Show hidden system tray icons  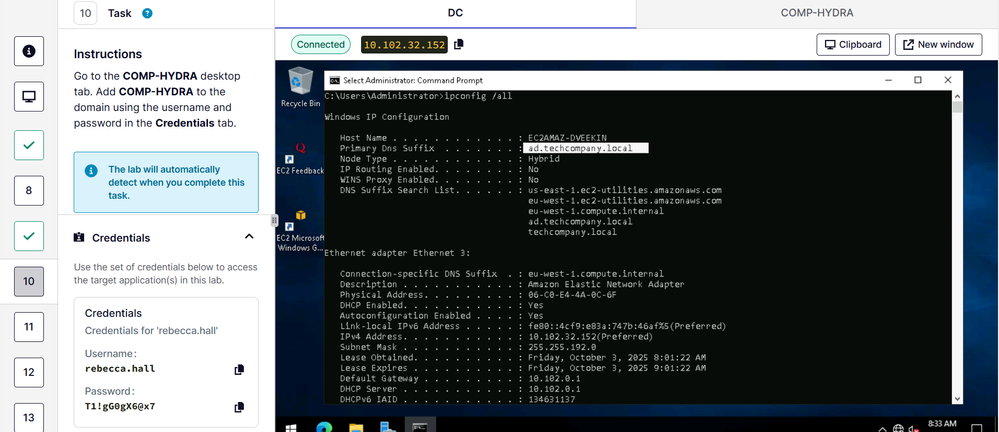(x=878, y=427)
